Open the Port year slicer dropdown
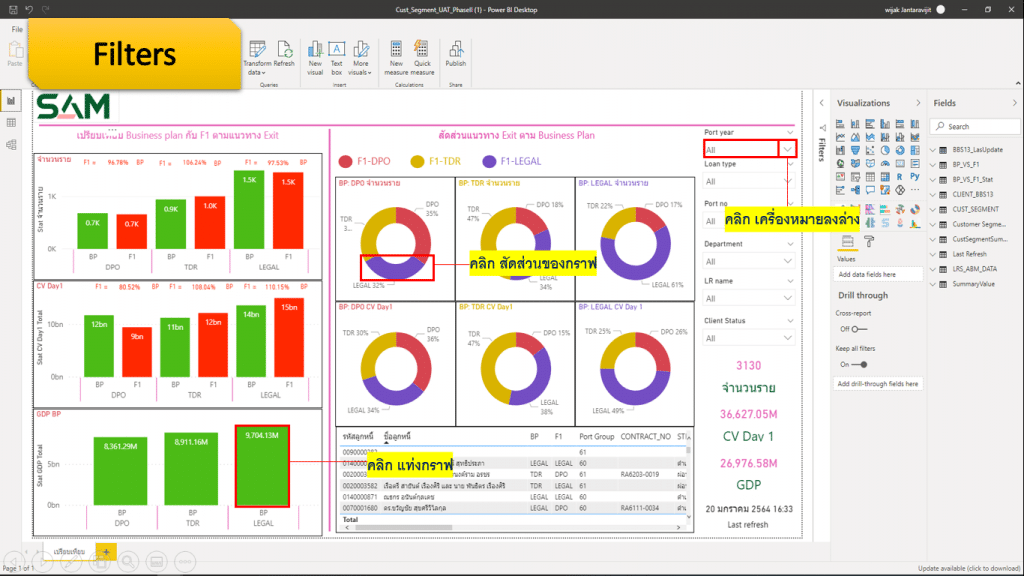The width and height of the screenshot is (1024, 576). 788,149
